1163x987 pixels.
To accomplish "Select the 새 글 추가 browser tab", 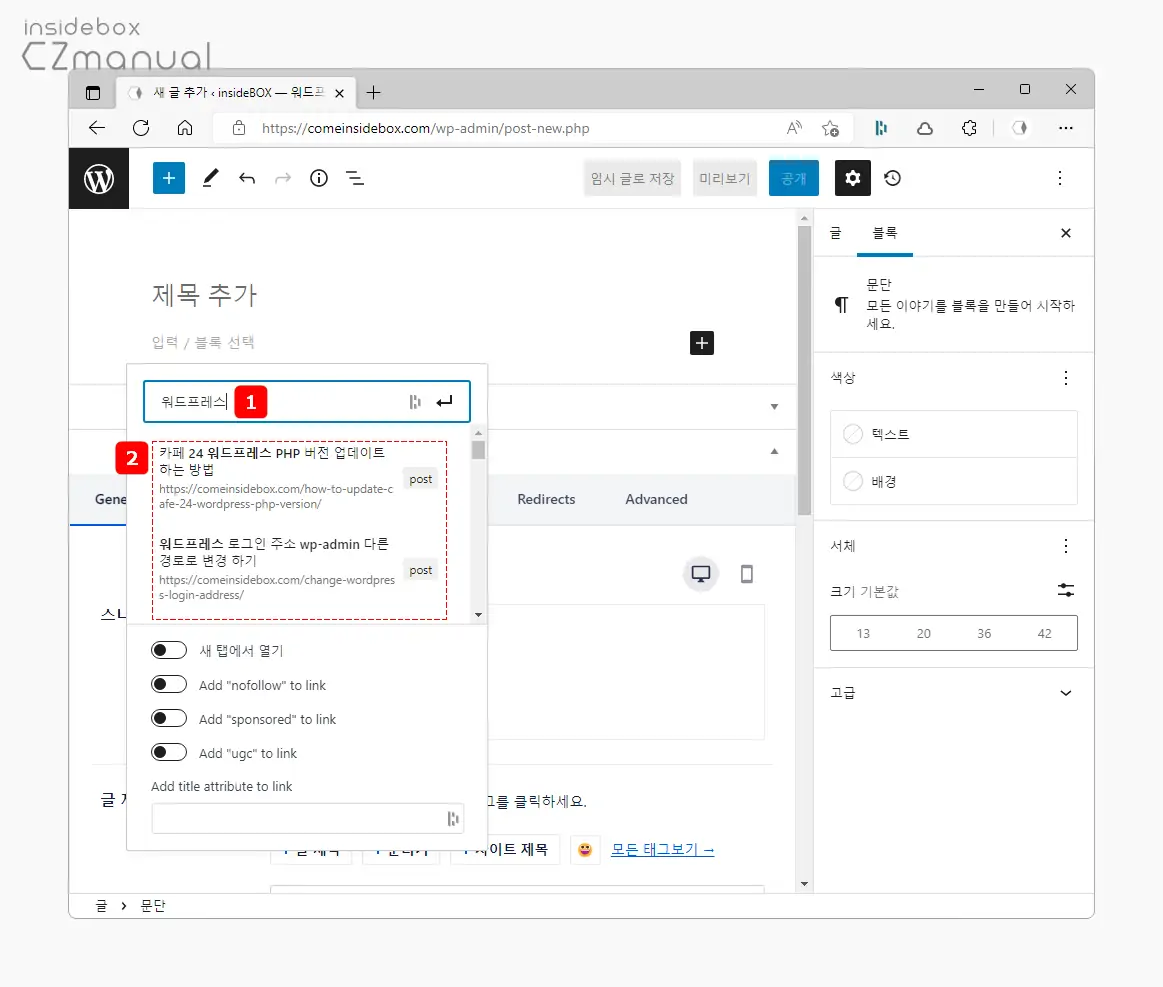I will pos(236,93).
